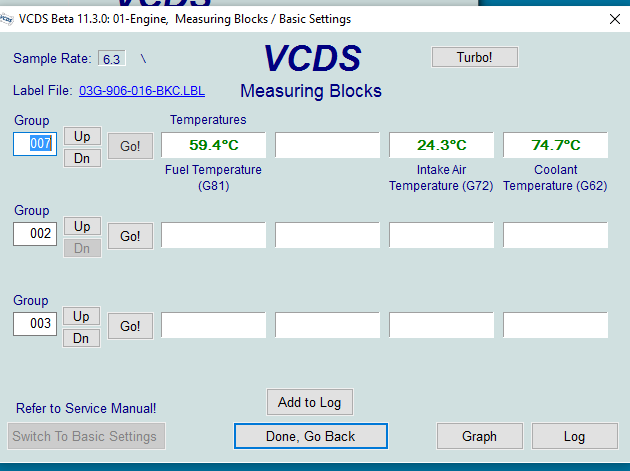Click the Turbo! button
The height and width of the screenshot is (471, 630).
tap(475, 57)
